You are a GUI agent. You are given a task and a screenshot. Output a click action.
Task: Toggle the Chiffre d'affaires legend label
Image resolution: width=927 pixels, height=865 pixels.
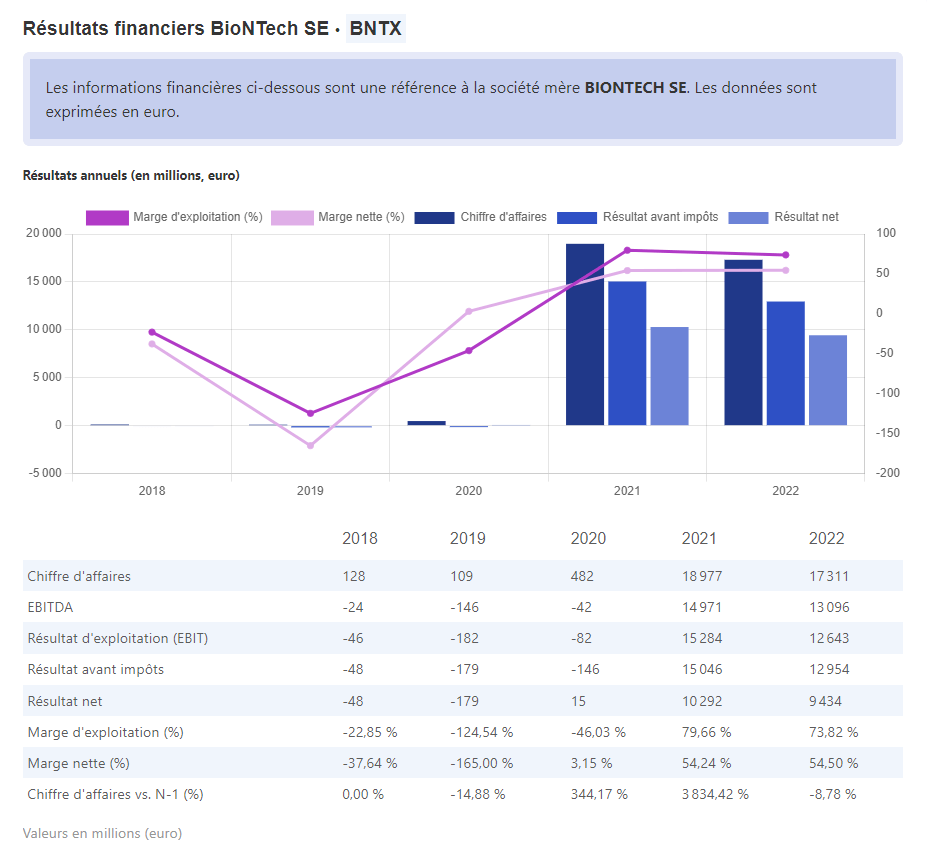[x=503, y=217]
